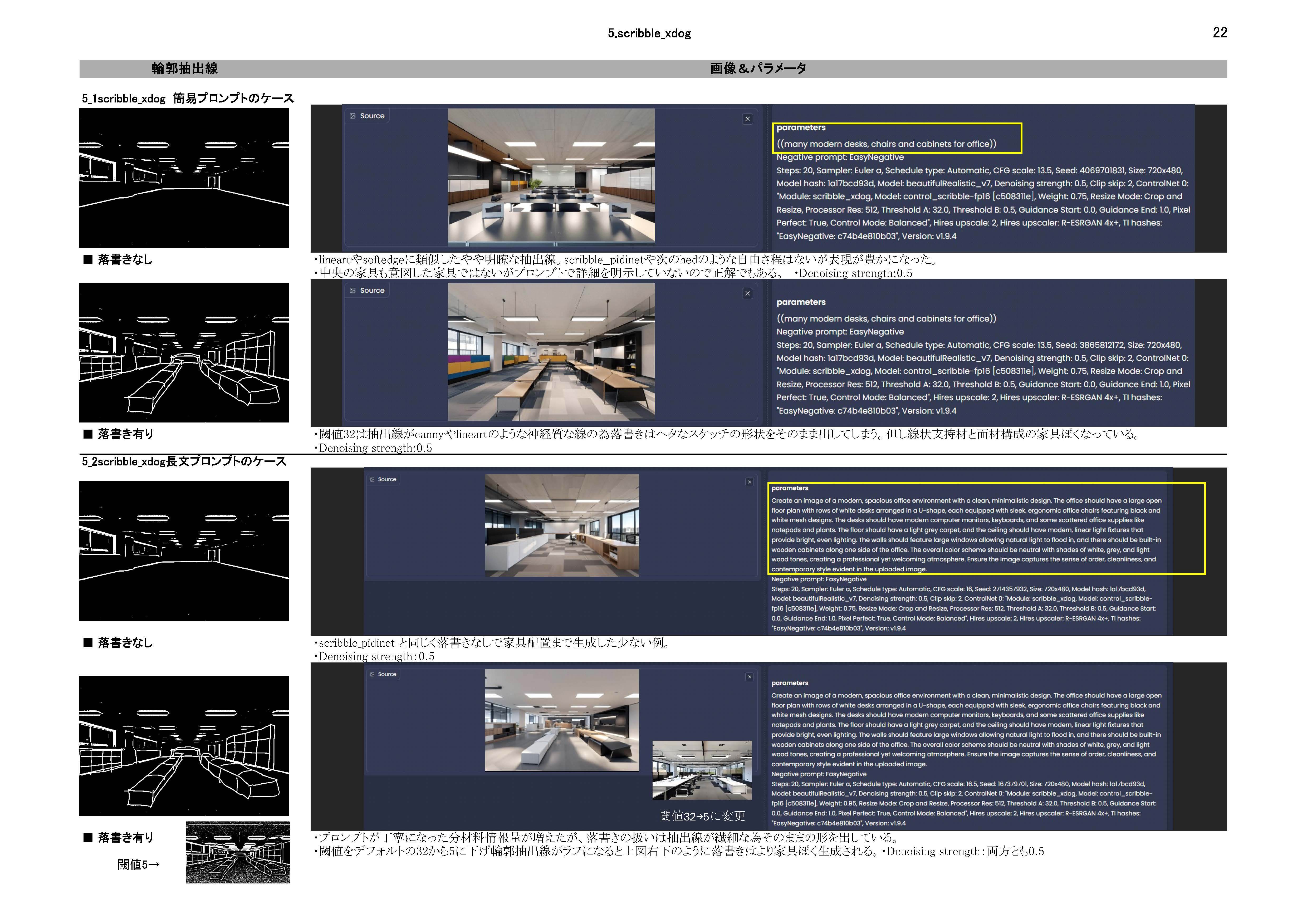The width and height of the screenshot is (1307, 924).
Task: Select small inset image labeled 閾値32→5に変更
Action: pos(701,770)
